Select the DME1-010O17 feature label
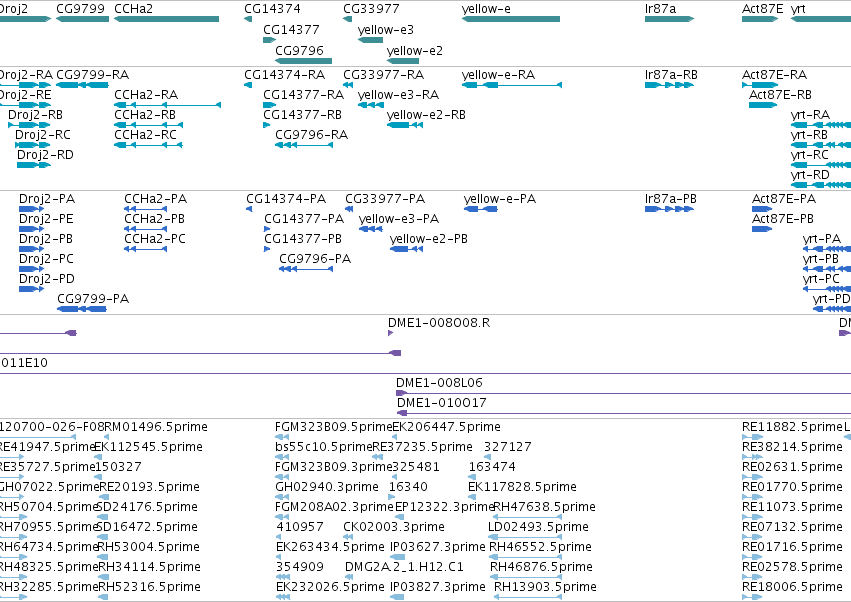 click(x=442, y=403)
